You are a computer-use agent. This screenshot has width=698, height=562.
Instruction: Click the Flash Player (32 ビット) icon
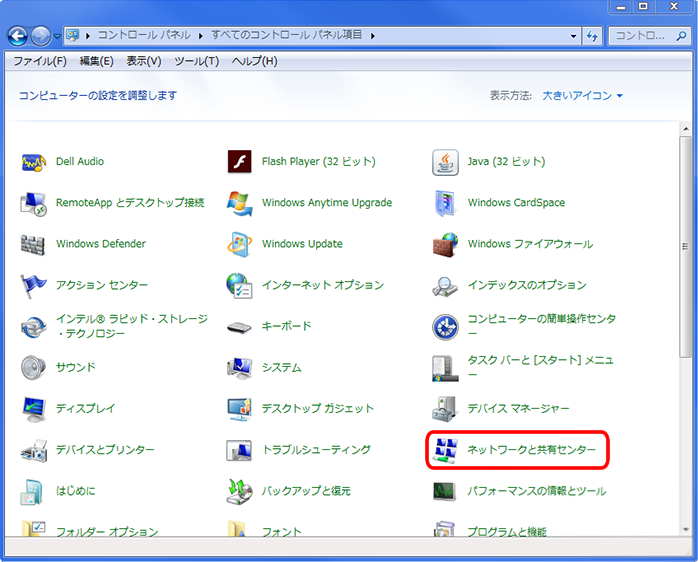tap(239, 162)
